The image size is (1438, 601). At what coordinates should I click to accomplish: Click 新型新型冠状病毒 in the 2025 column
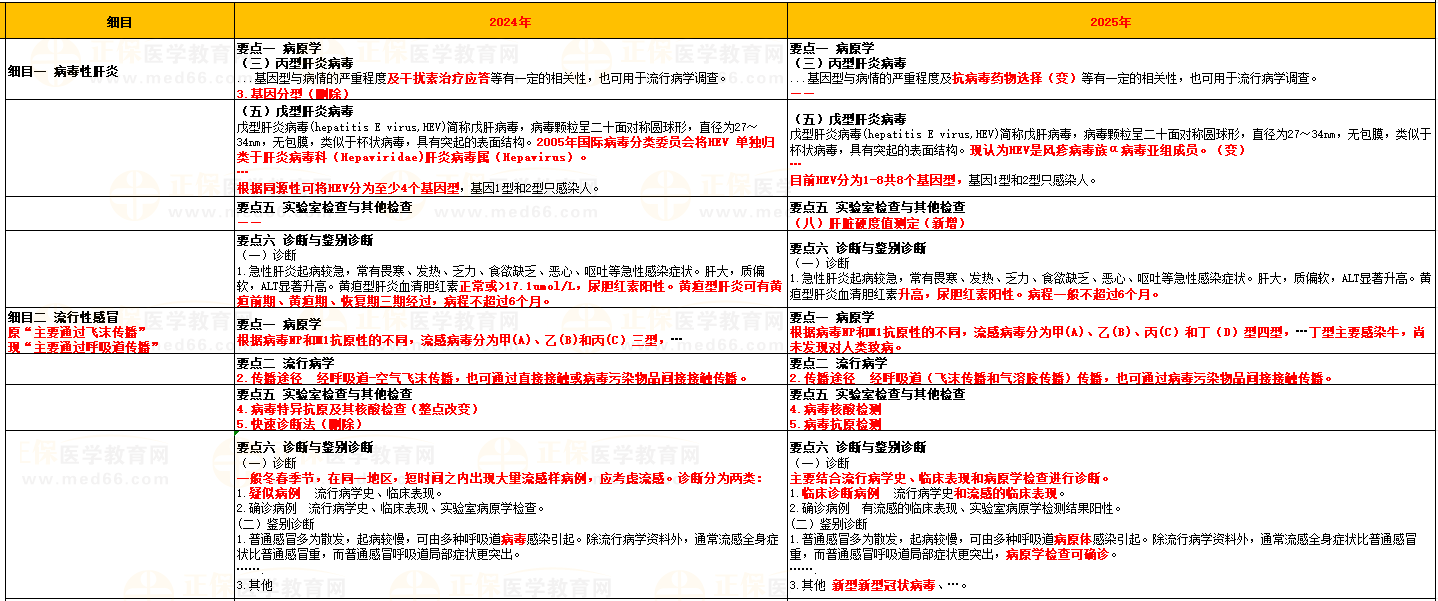(883, 585)
